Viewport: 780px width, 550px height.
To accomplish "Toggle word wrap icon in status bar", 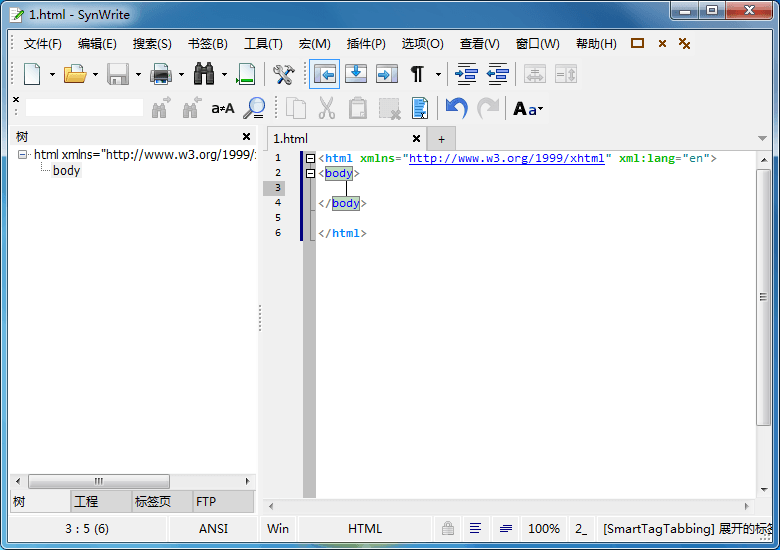I will [476, 528].
